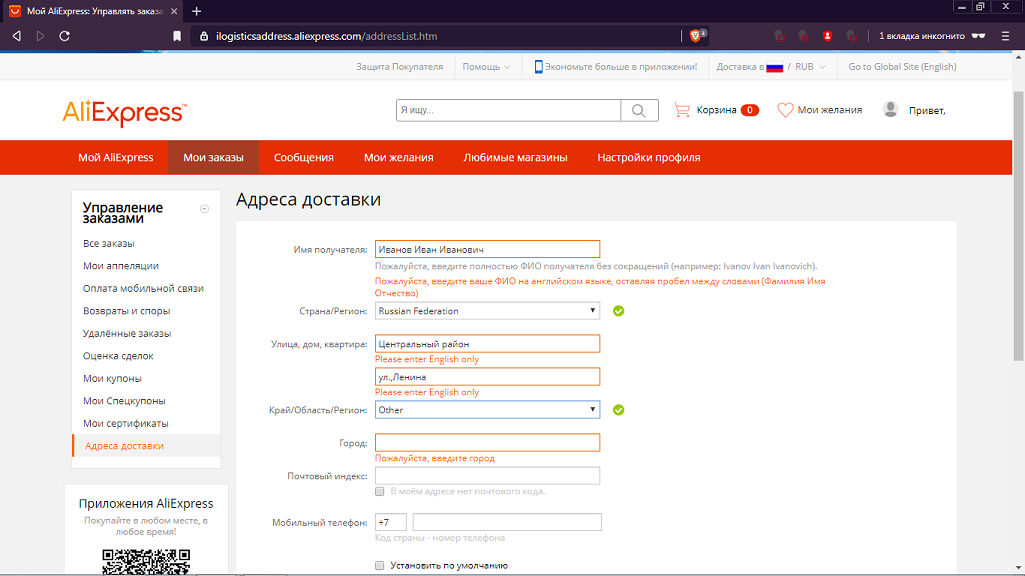
Task: Close the Мой AliExpress browser tab
Action: [174, 11]
